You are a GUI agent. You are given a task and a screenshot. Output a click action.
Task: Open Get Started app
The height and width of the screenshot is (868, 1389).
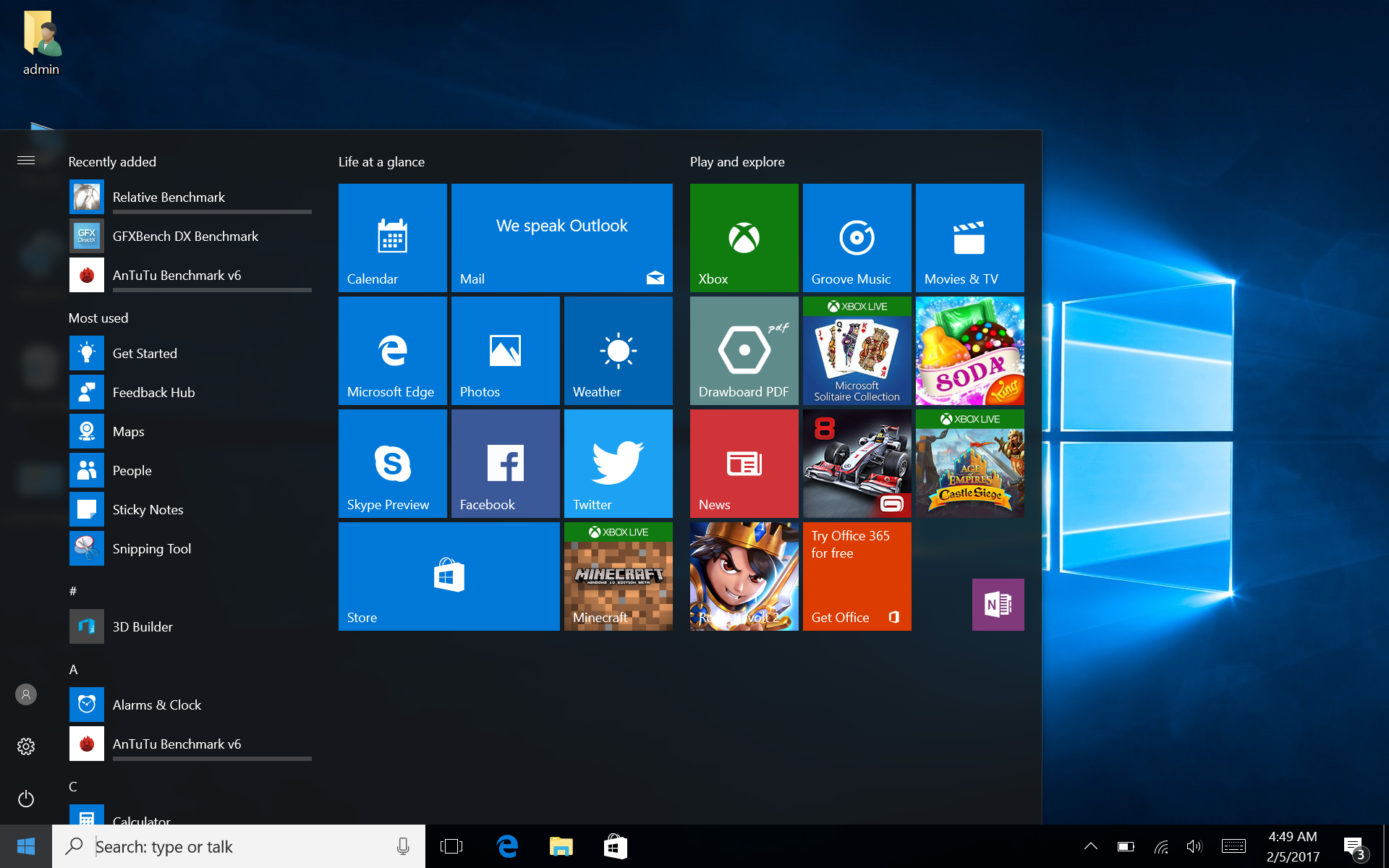pyautogui.click(x=190, y=353)
